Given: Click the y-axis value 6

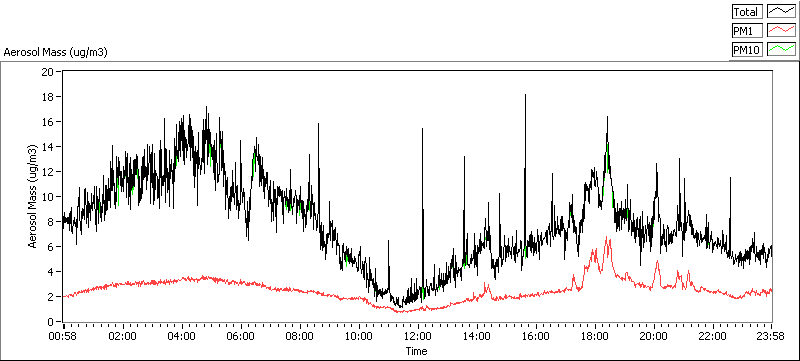Looking at the screenshot, I should [51, 246].
